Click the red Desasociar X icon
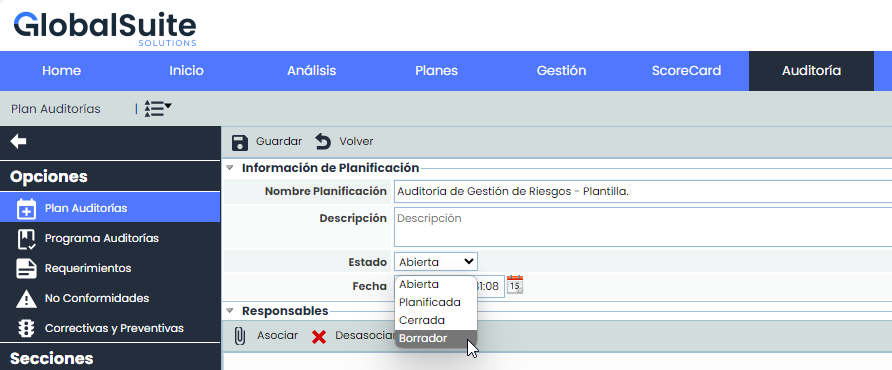Screen dimensions: 892x370 [x=319, y=337]
